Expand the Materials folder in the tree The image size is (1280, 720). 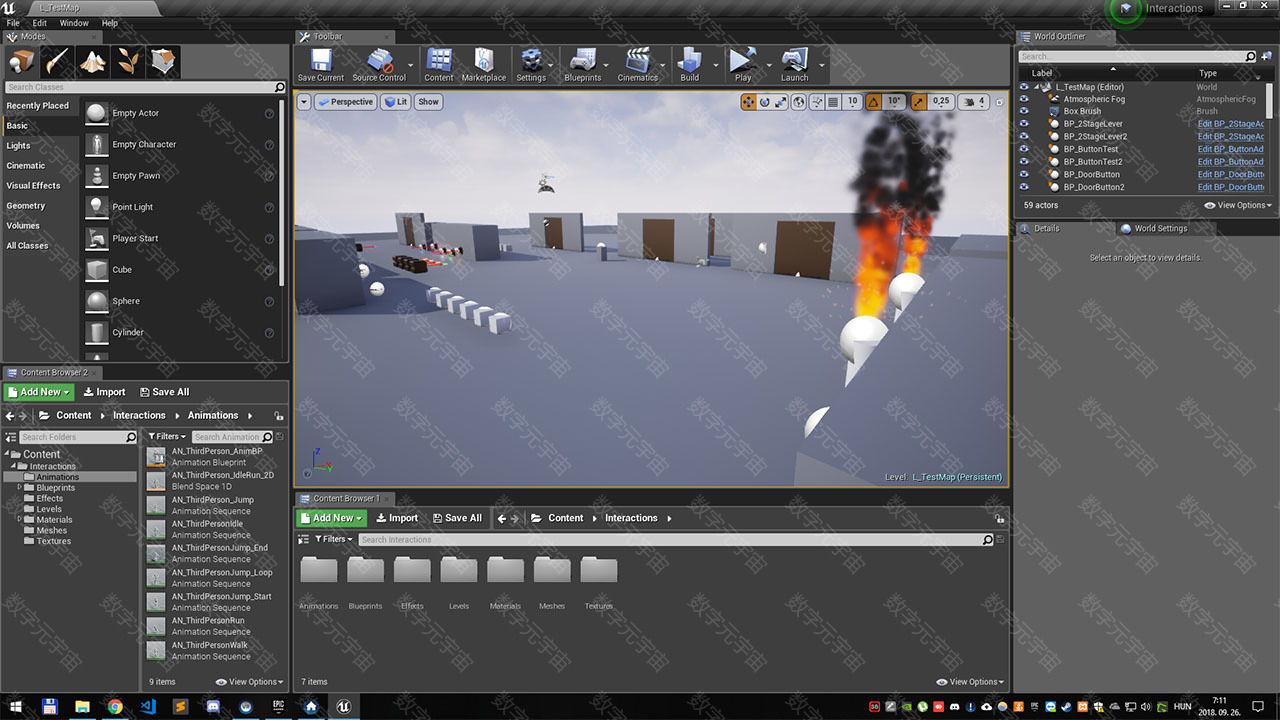[x=20, y=520]
